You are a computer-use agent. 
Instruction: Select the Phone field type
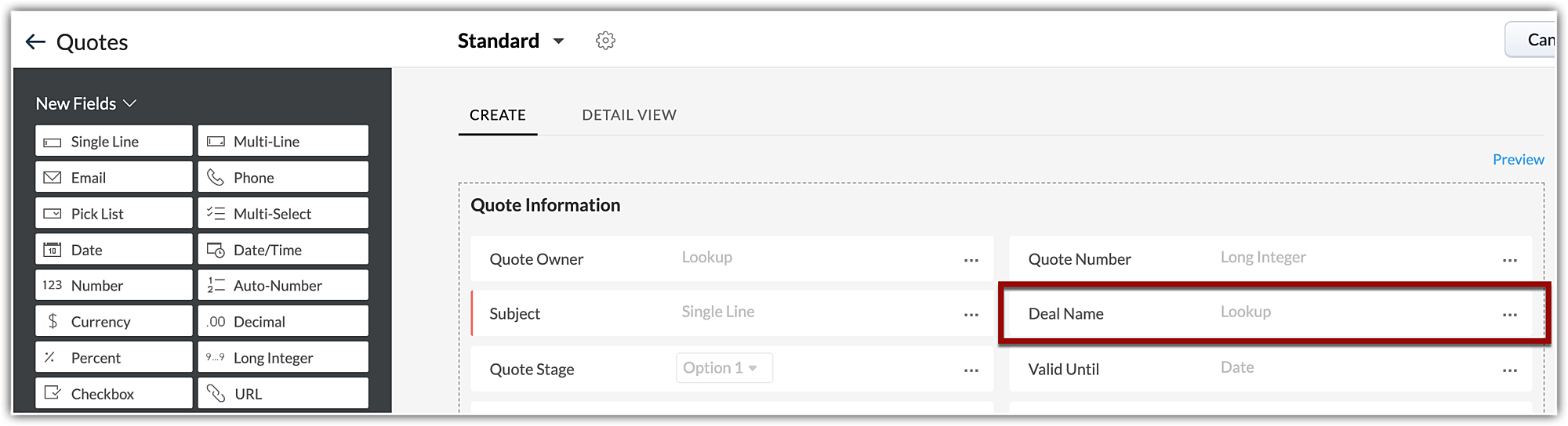pos(283,178)
